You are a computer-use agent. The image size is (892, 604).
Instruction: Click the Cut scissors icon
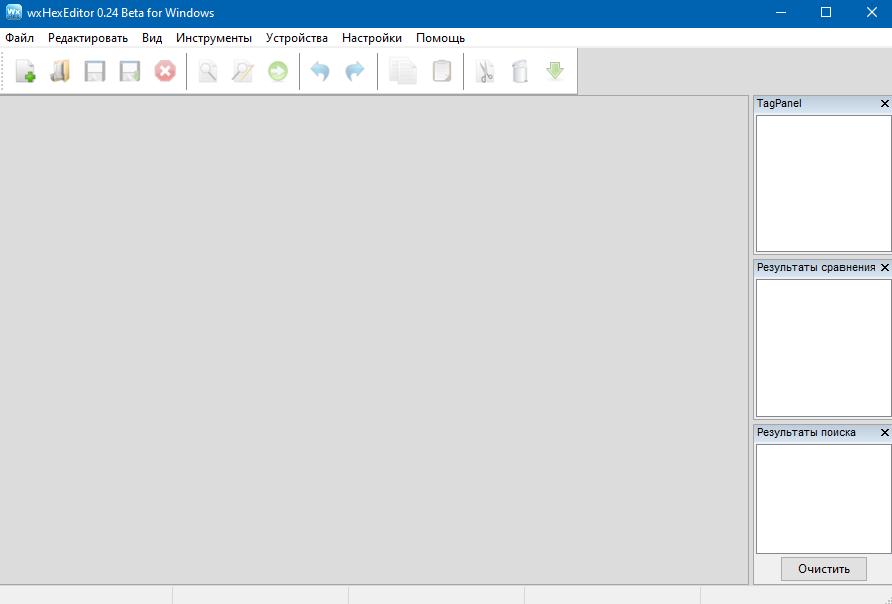(485, 72)
